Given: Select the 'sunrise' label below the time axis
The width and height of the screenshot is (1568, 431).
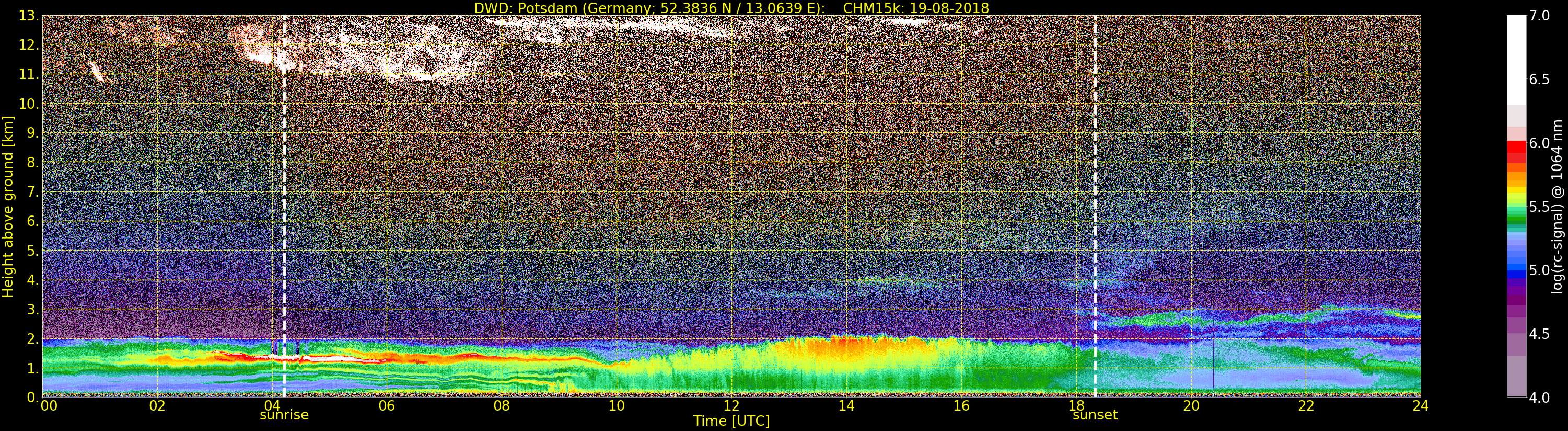Looking at the screenshot, I should point(284,415).
